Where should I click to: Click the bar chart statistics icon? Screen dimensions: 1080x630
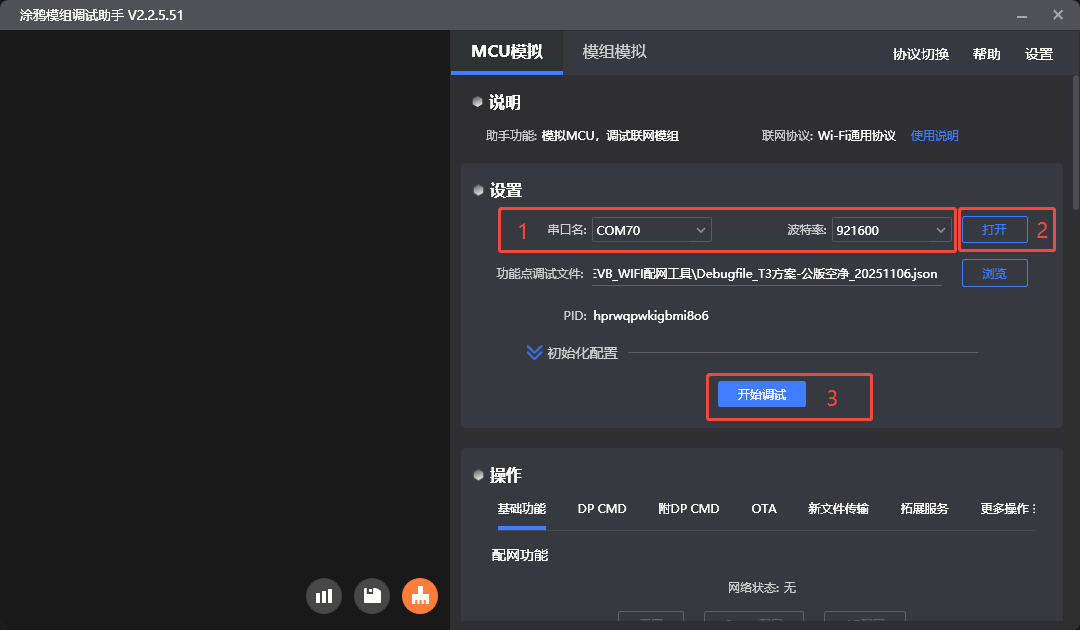coord(323,596)
